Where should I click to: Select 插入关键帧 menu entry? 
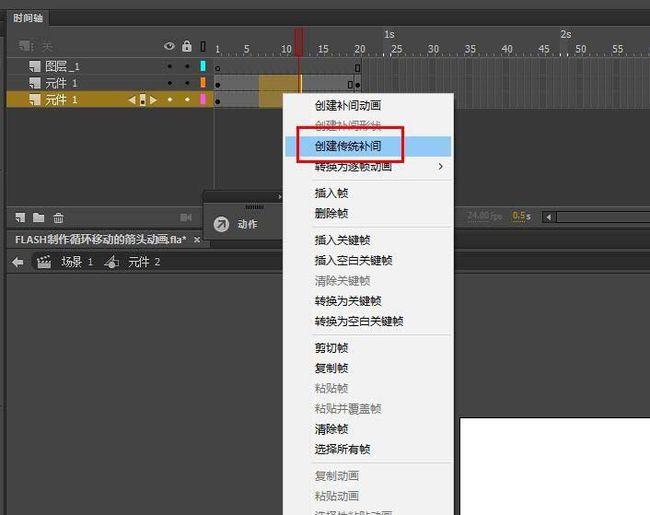pos(342,240)
